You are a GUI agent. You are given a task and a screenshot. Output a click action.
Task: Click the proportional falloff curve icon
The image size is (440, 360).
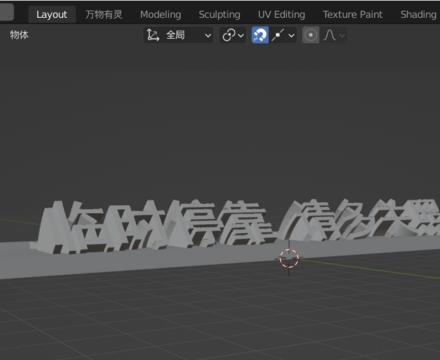[x=330, y=35]
